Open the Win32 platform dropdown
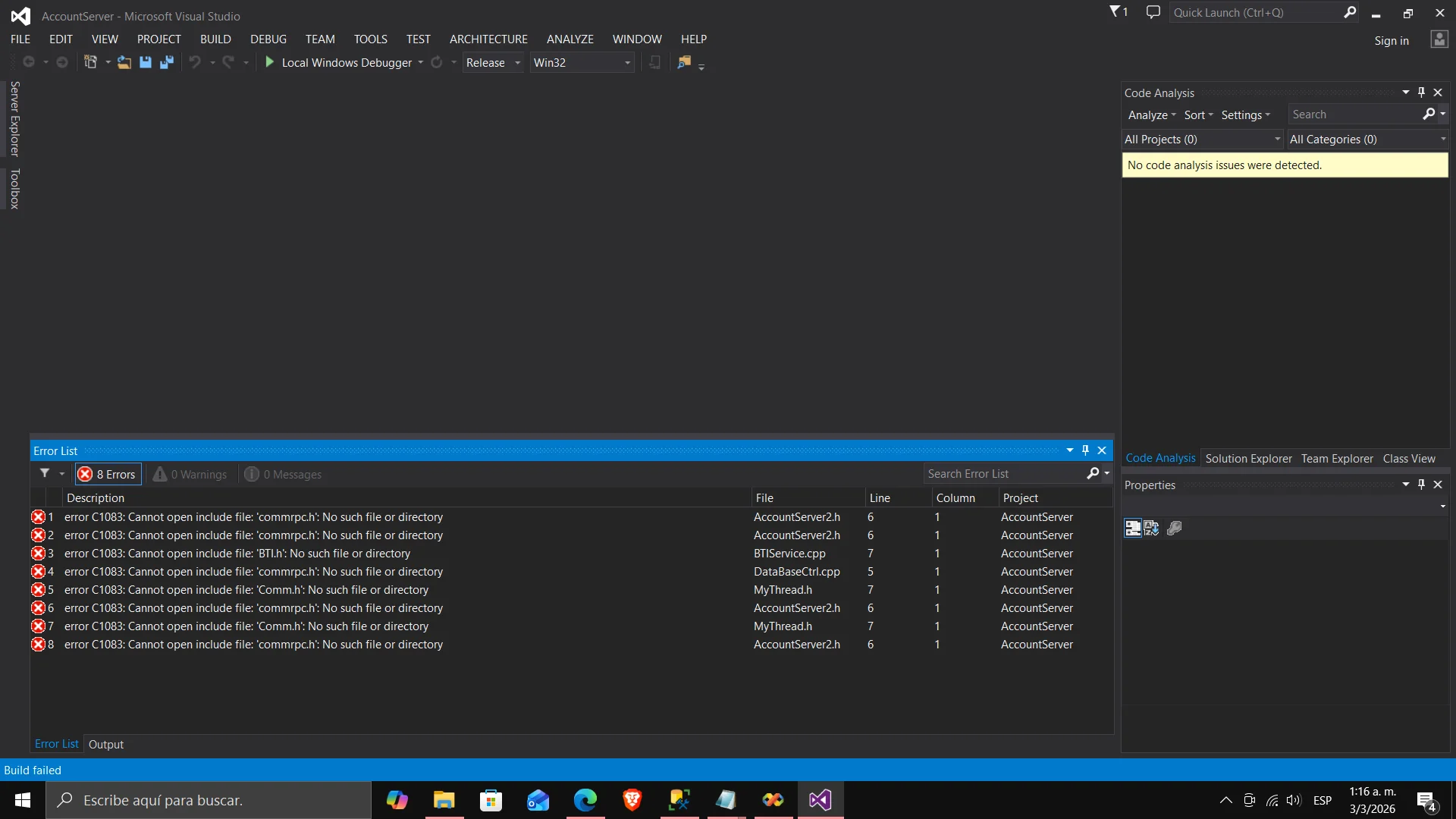 tap(581, 62)
